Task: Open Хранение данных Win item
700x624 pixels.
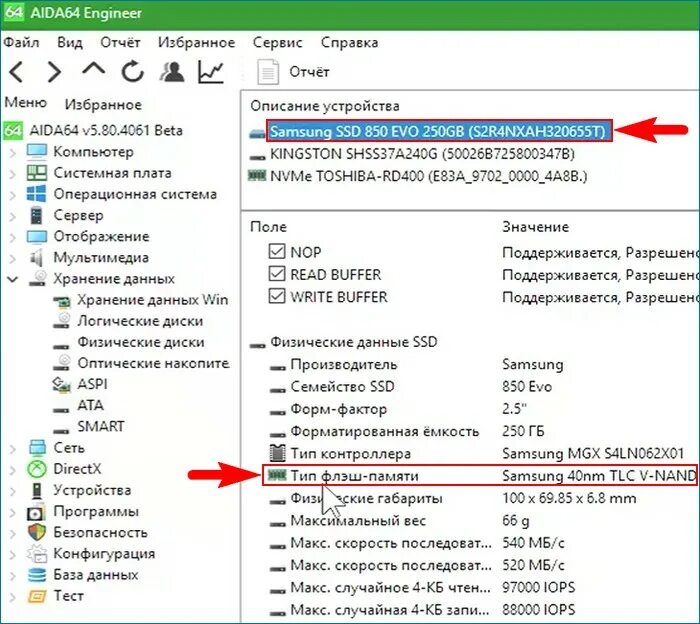Action: click(153, 300)
